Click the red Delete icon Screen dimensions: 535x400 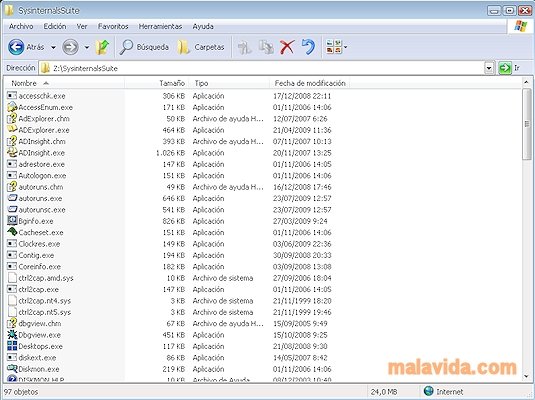click(287, 47)
